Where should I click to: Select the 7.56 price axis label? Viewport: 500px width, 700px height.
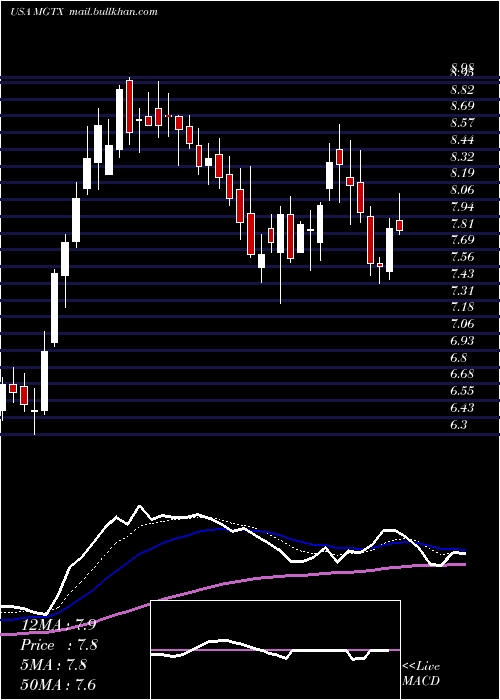[462, 257]
